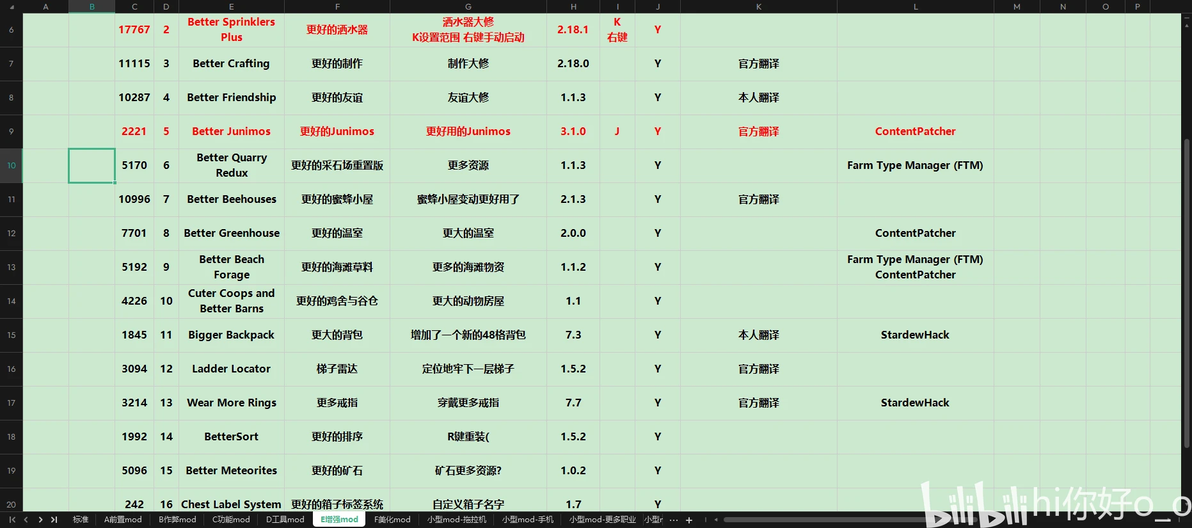Click the Y cell in BetterSort row
The height and width of the screenshot is (528, 1192).
[658, 437]
